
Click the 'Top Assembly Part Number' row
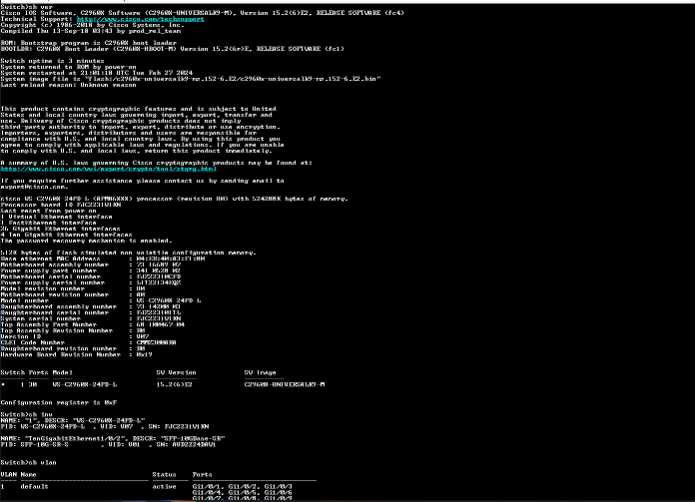93,324
